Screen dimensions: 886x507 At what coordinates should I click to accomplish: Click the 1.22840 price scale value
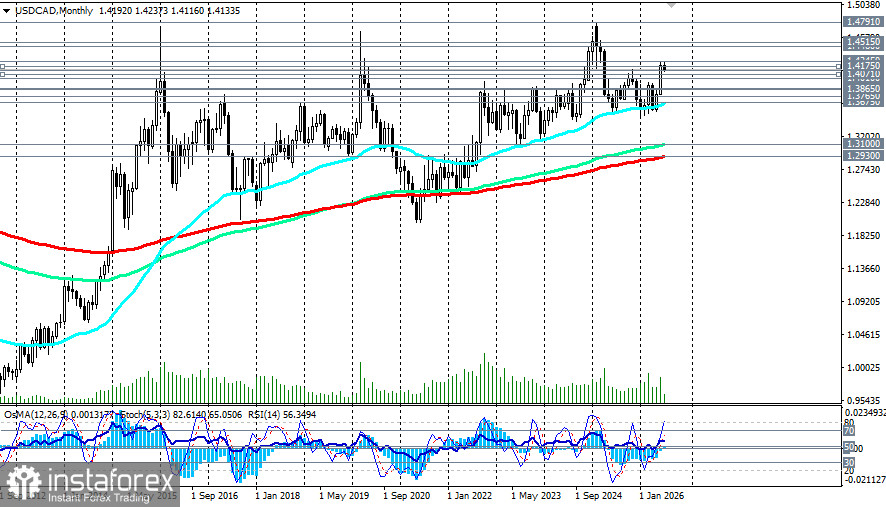(863, 203)
